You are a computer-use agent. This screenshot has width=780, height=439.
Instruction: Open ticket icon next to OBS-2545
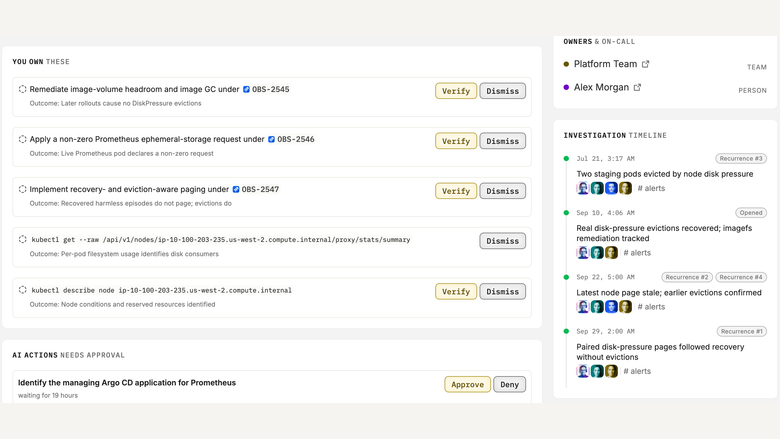tap(246, 89)
